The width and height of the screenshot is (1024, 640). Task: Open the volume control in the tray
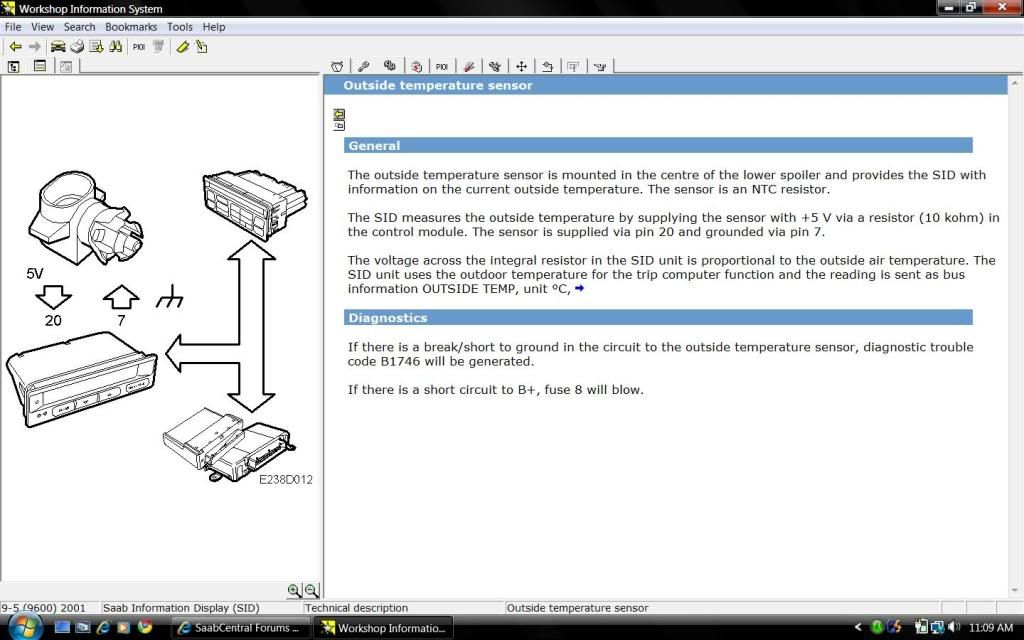point(955,628)
